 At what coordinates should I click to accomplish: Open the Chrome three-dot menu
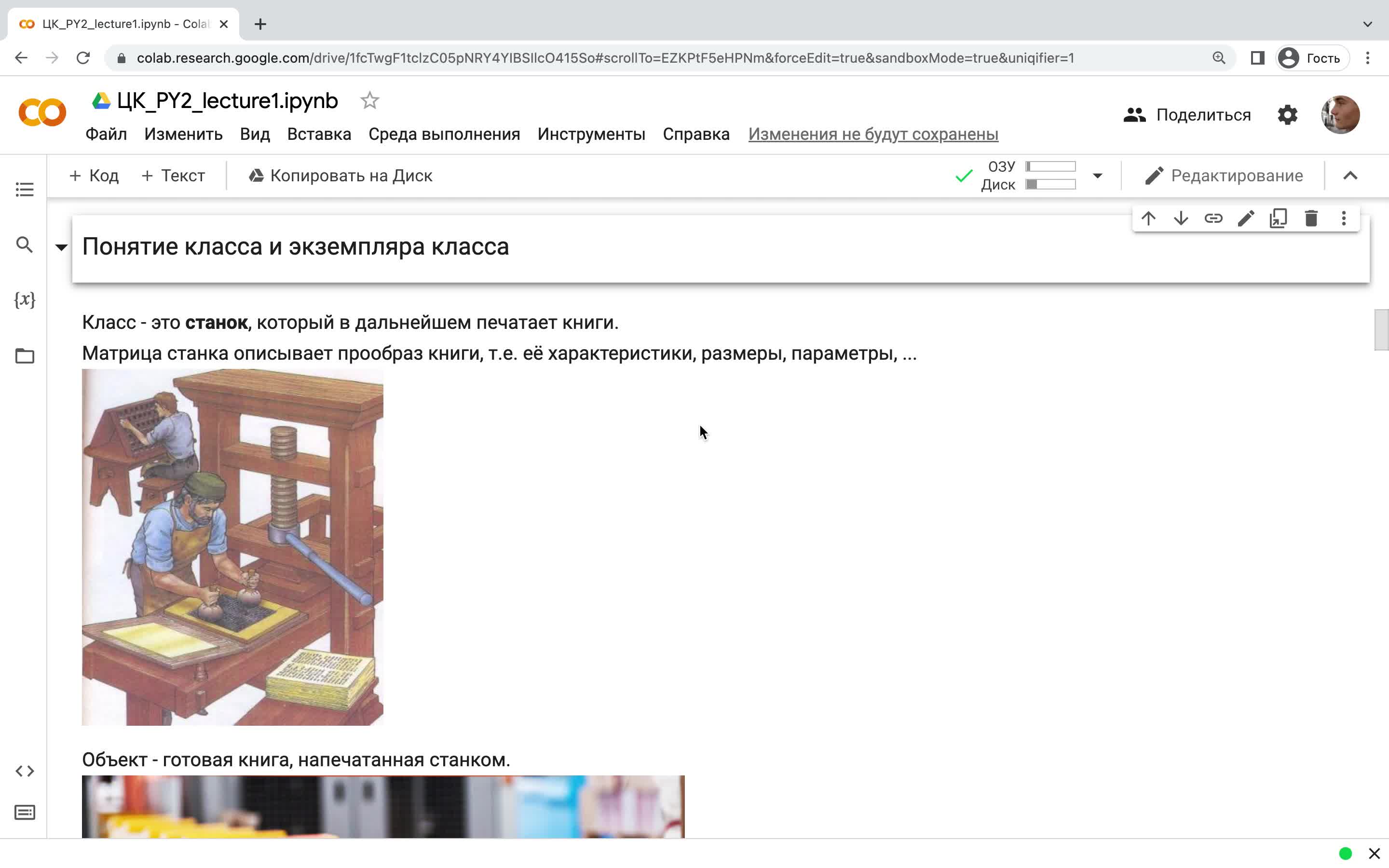click(1368, 58)
